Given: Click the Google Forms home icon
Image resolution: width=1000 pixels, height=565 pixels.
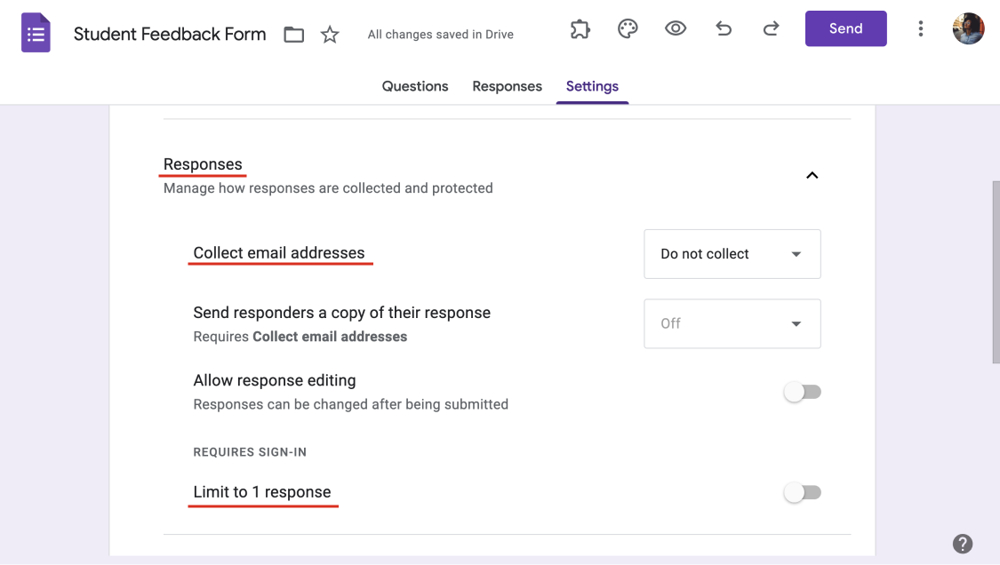Looking at the screenshot, I should coord(36,34).
